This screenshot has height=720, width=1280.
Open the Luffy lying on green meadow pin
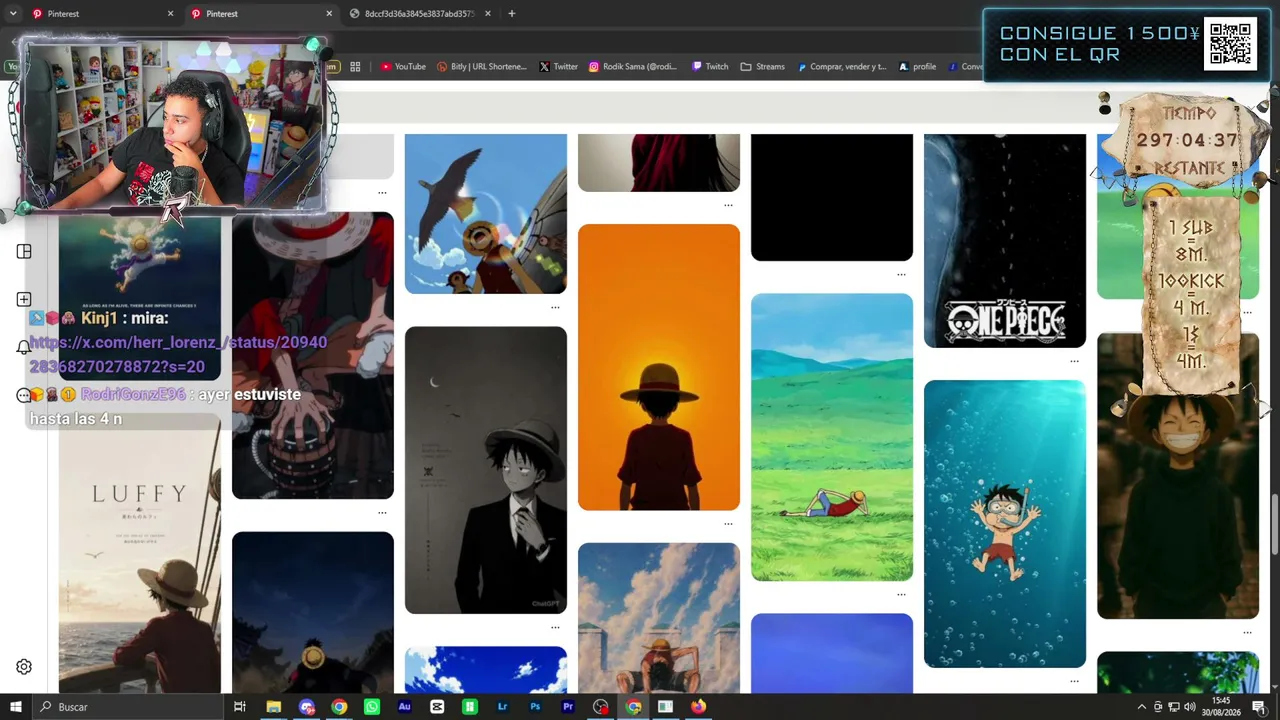832,437
